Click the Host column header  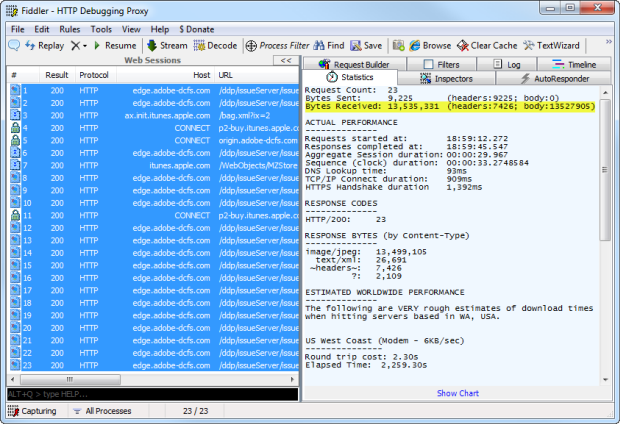point(201,75)
